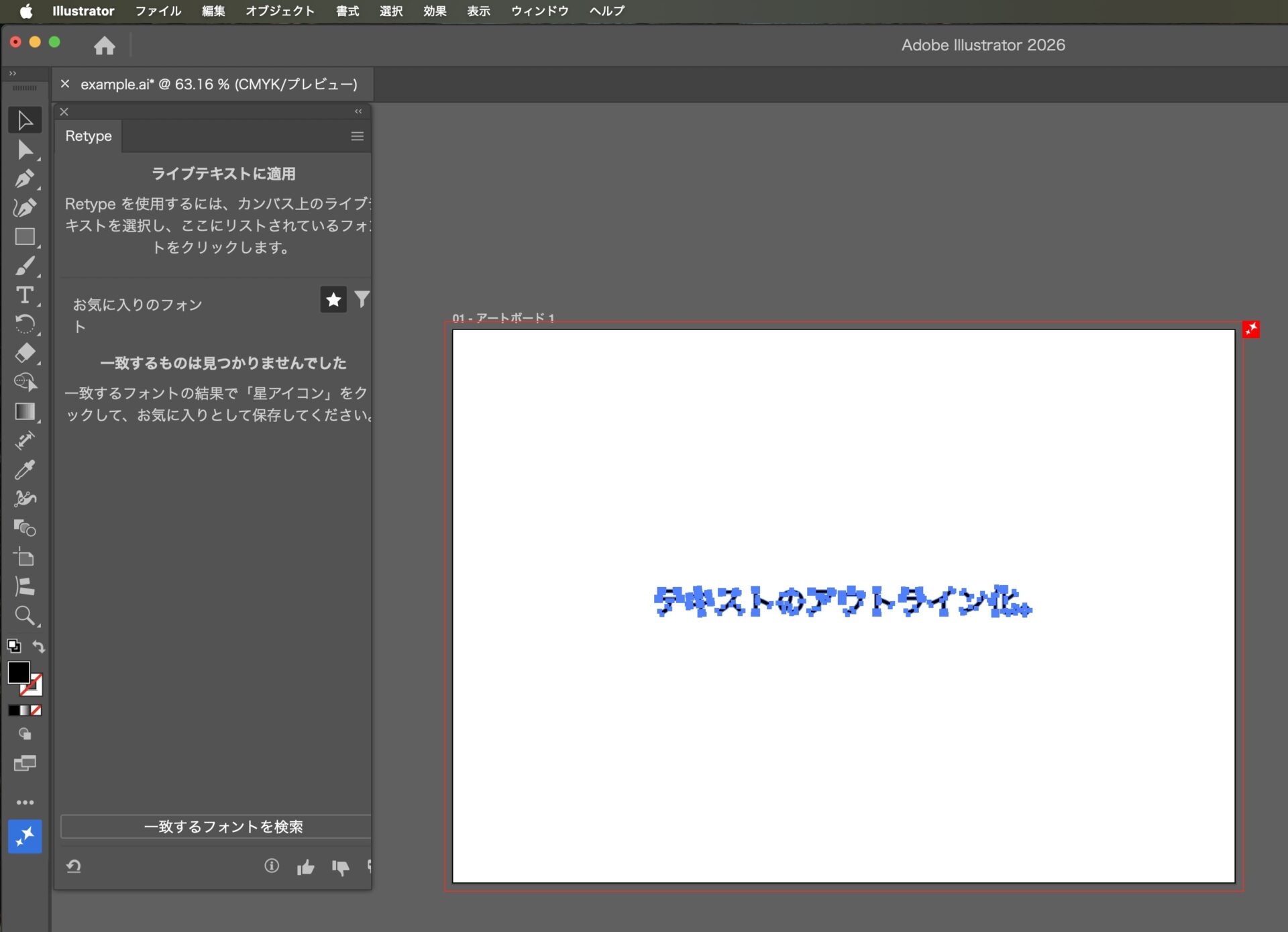The image size is (1288, 932).
Task: Click the Home icon near the tab bar
Action: pyautogui.click(x=105, y=46)
